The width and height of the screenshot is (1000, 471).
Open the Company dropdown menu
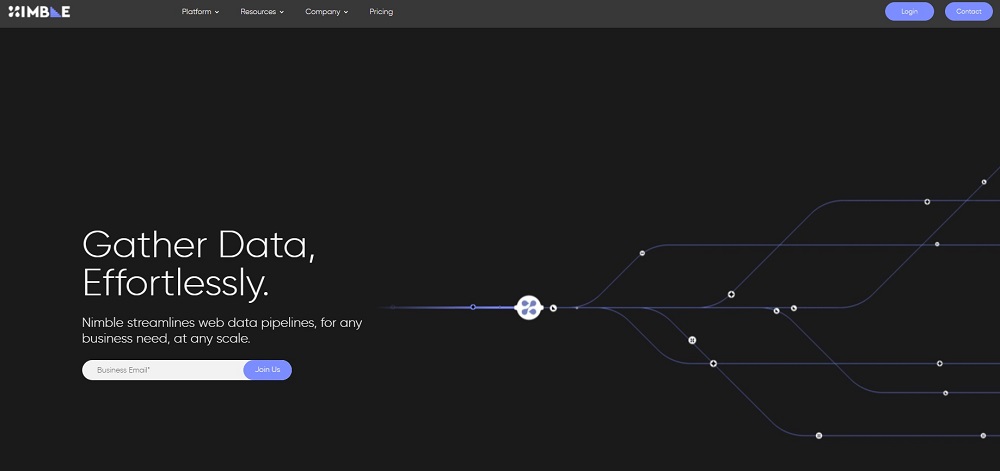coord(327,11)
